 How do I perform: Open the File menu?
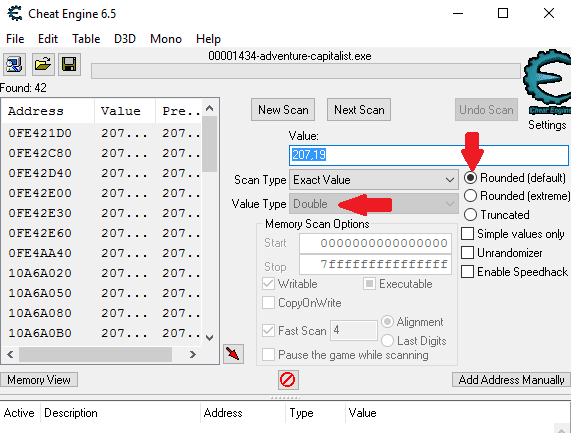coord(15,39)
